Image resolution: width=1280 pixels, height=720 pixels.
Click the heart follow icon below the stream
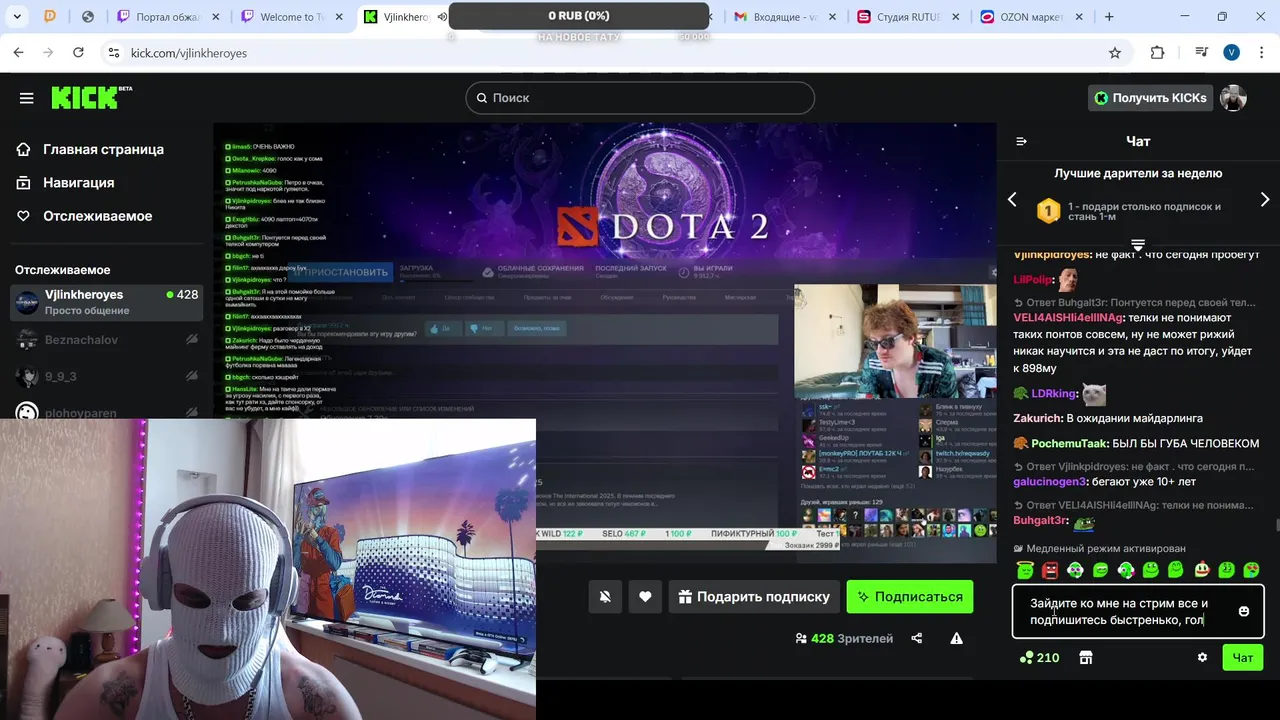click(645, 597)
